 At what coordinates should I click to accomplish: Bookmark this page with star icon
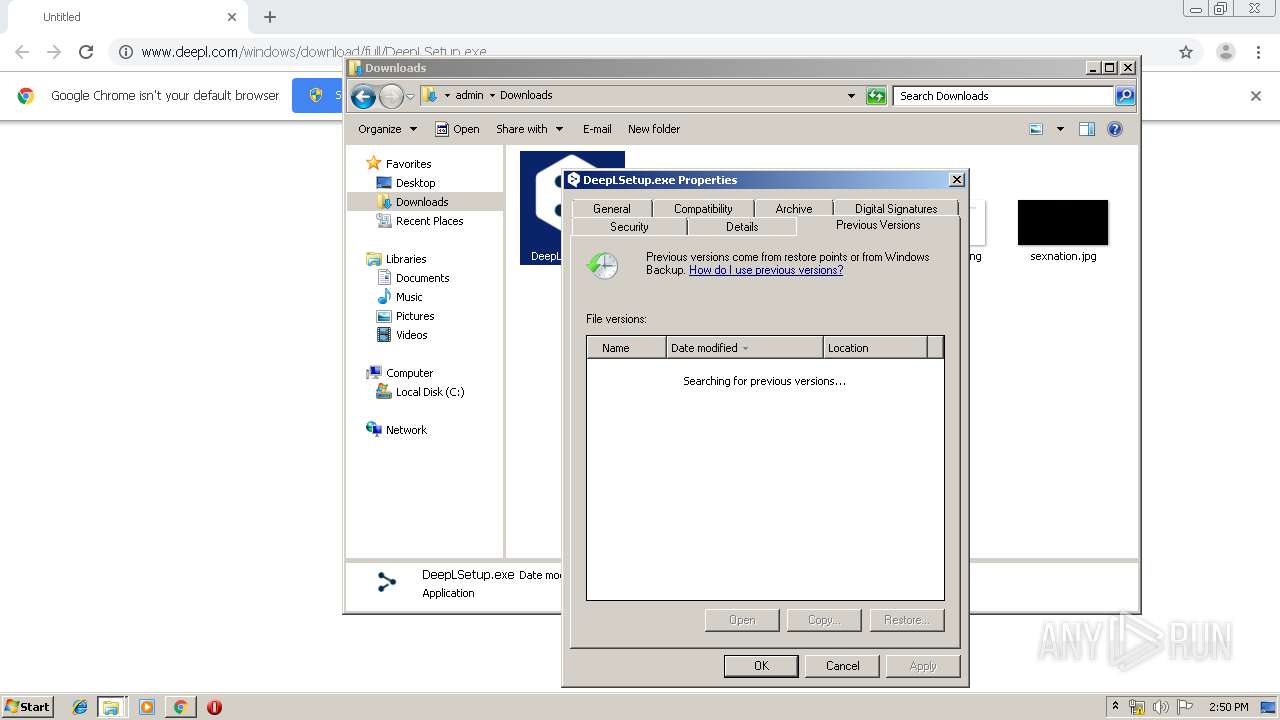point(1186,52)
